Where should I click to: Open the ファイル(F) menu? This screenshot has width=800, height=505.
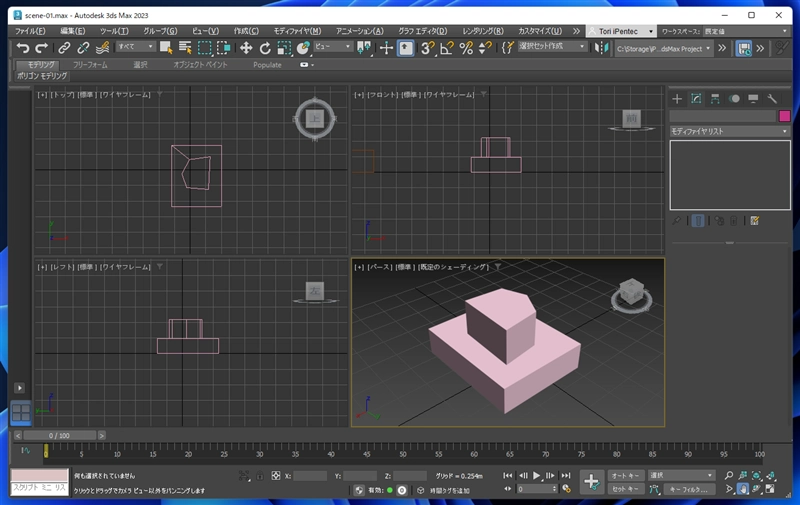(30, 31)
